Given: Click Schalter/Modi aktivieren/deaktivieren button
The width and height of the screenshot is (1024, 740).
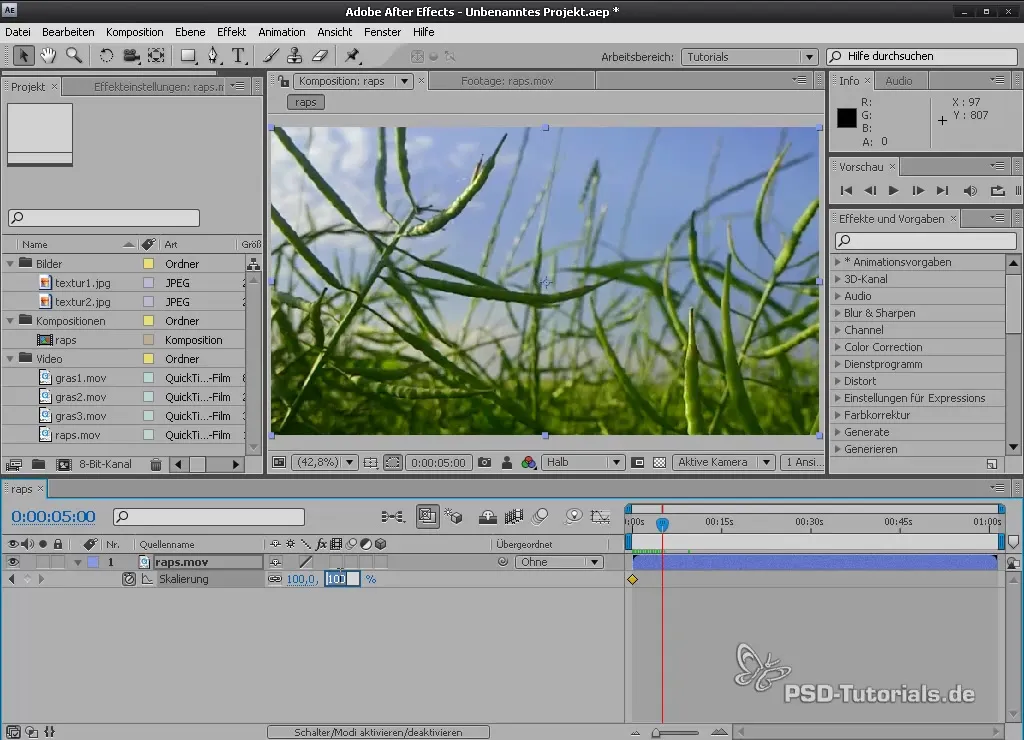Looking at the screenshot, I should (x=378, y=732).
